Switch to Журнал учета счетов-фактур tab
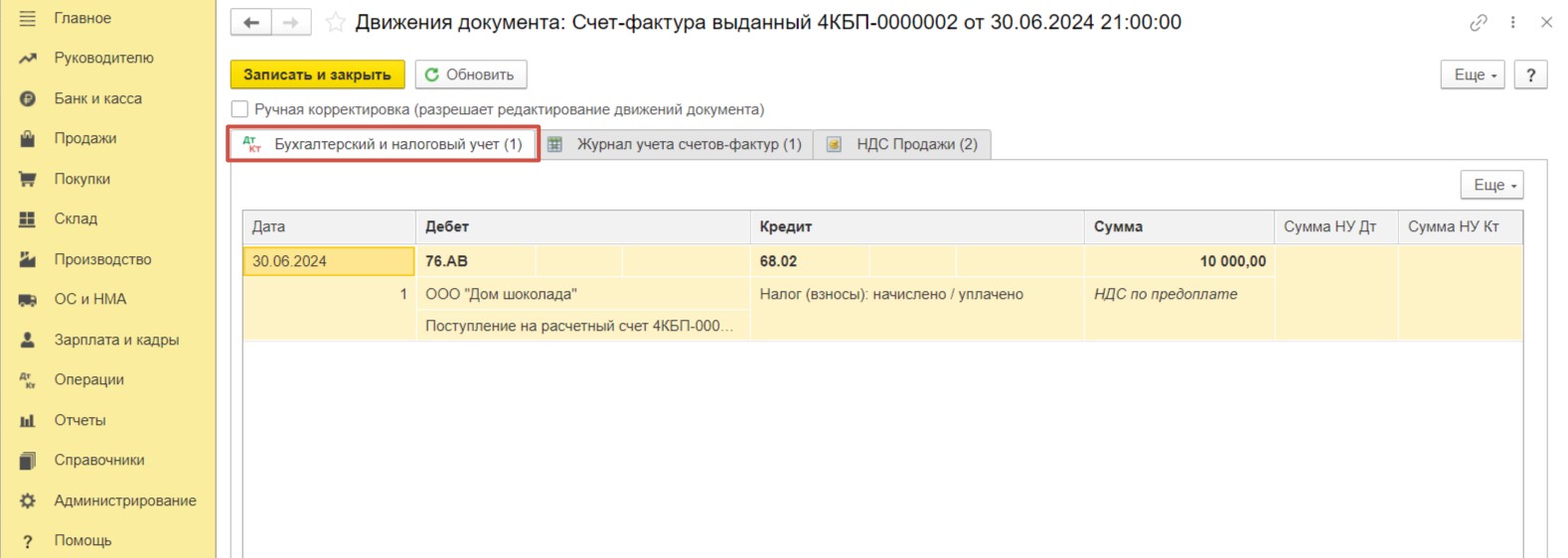The image size is (1568, 558). pyautogui.click(x=676, y=144)
